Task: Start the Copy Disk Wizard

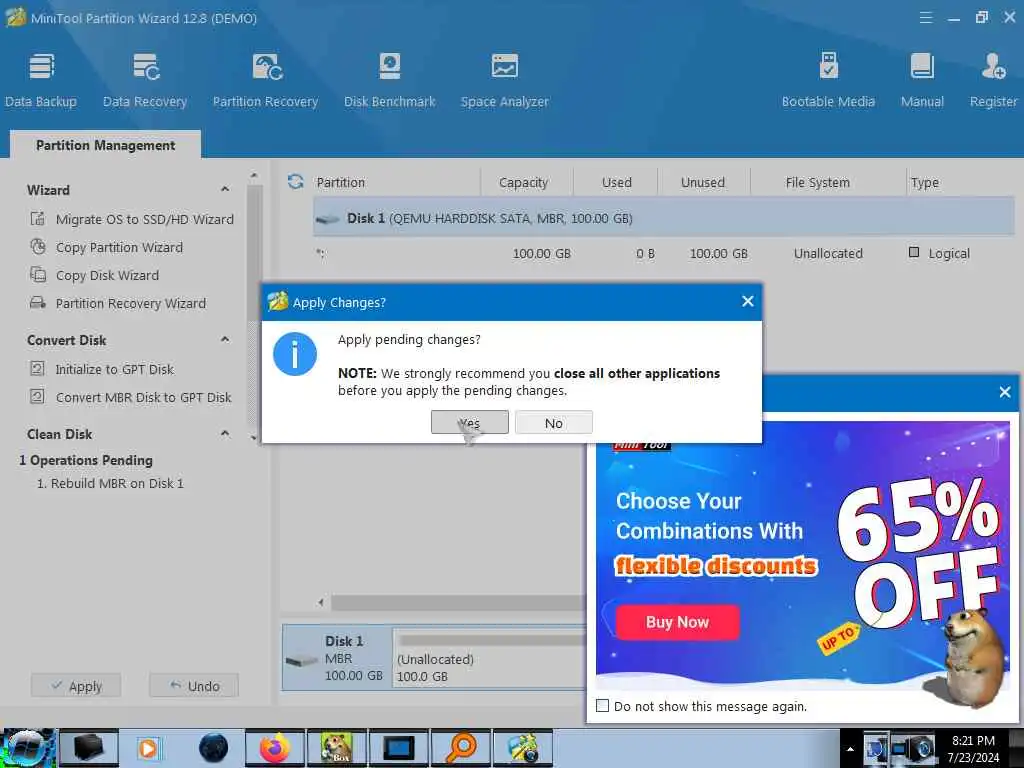Action: (95, 276)
